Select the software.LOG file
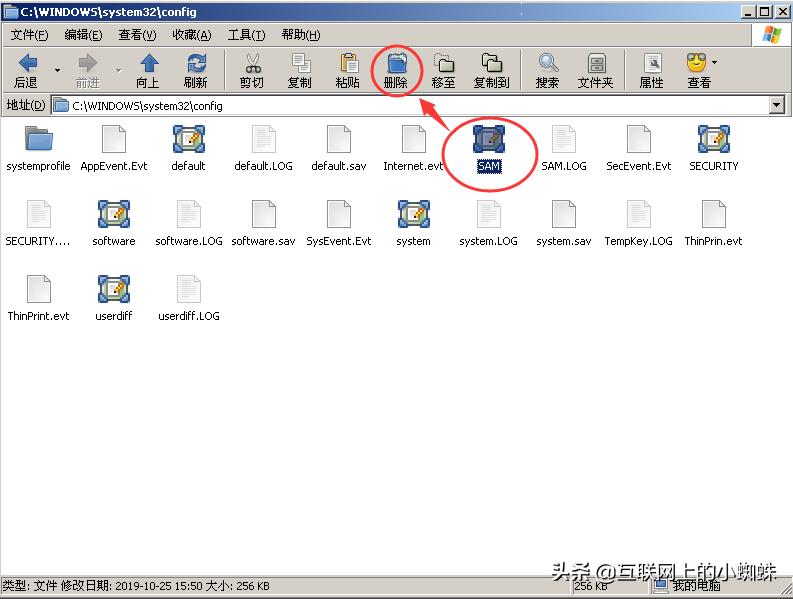The width and height of the screenshot is (793, 599). click(189, 224)
